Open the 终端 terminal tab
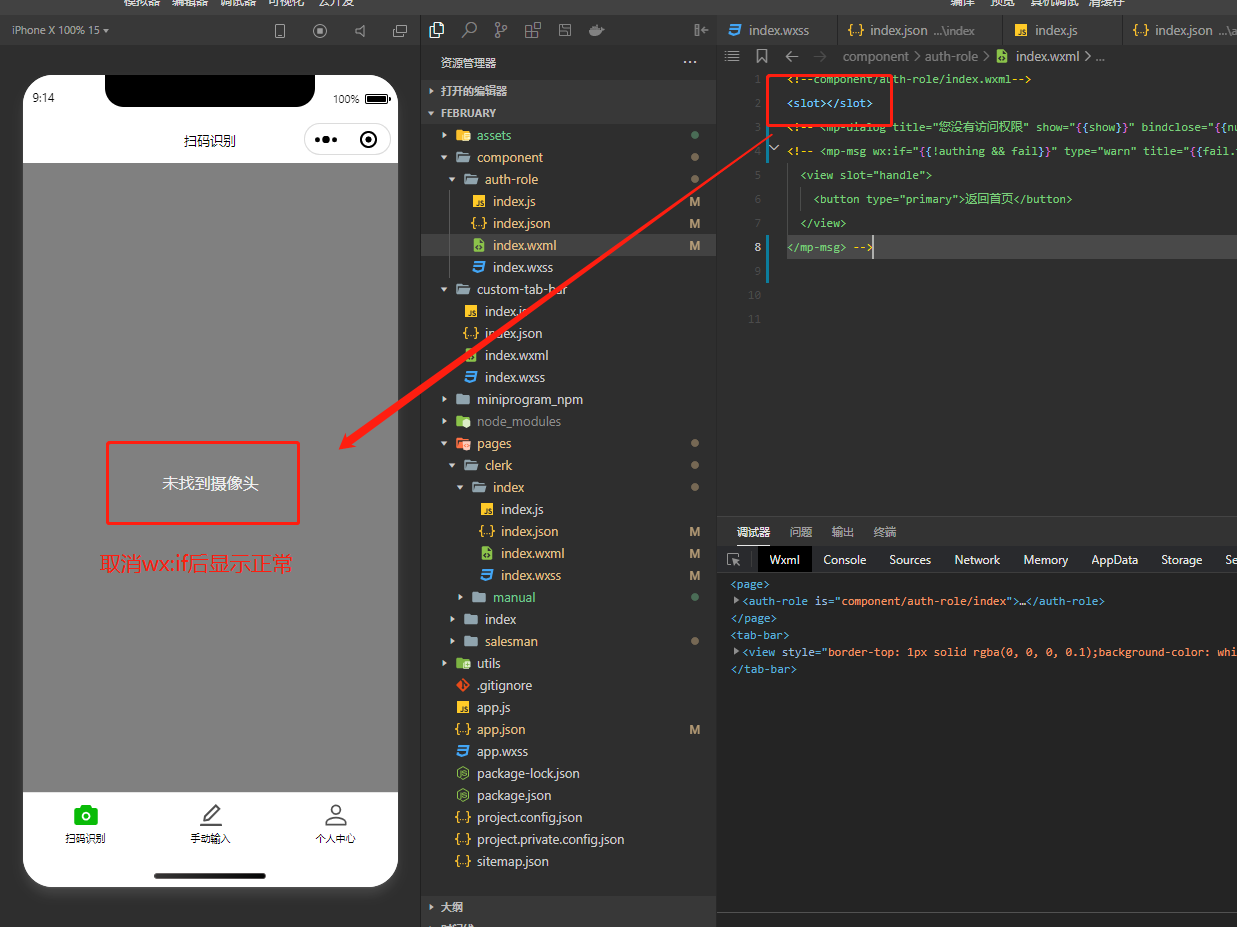 tap(885, 532)
